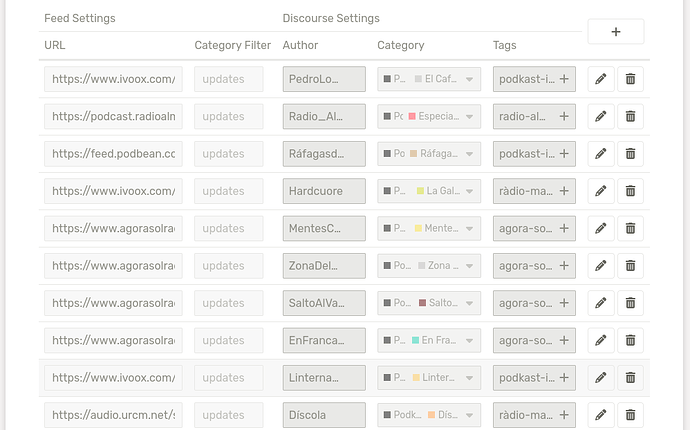Click the MentesC author field
Viewport: 690px width, 430px height.
coord(324,228)
